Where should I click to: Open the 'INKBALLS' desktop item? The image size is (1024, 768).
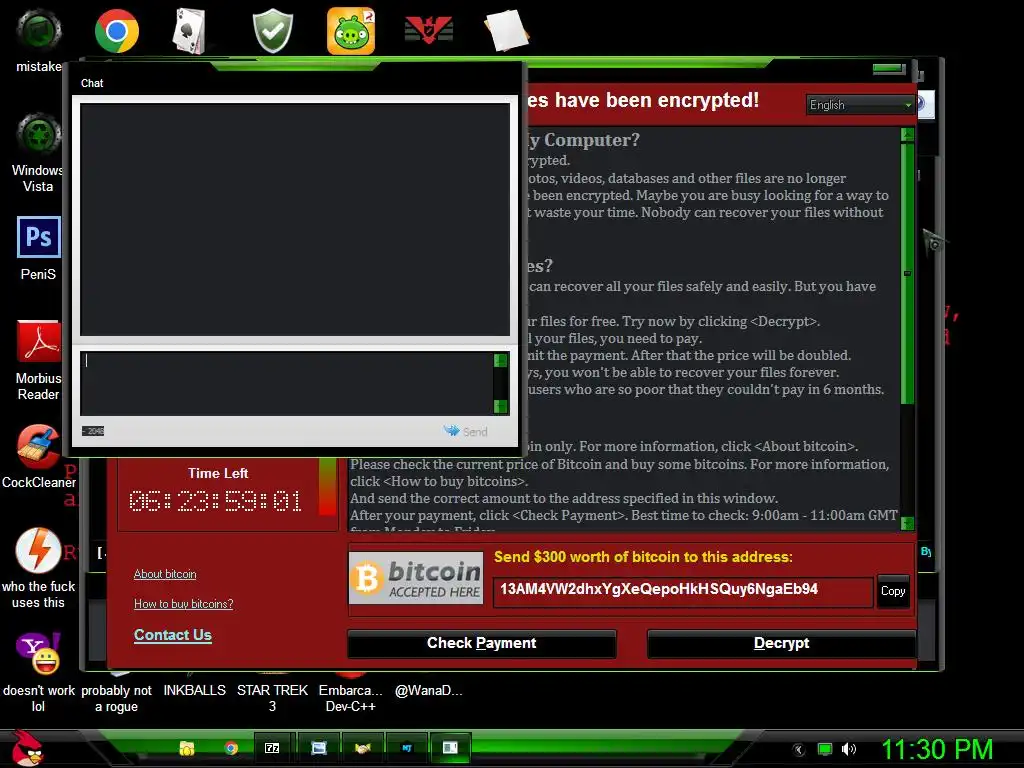click(x=195, y=690)
